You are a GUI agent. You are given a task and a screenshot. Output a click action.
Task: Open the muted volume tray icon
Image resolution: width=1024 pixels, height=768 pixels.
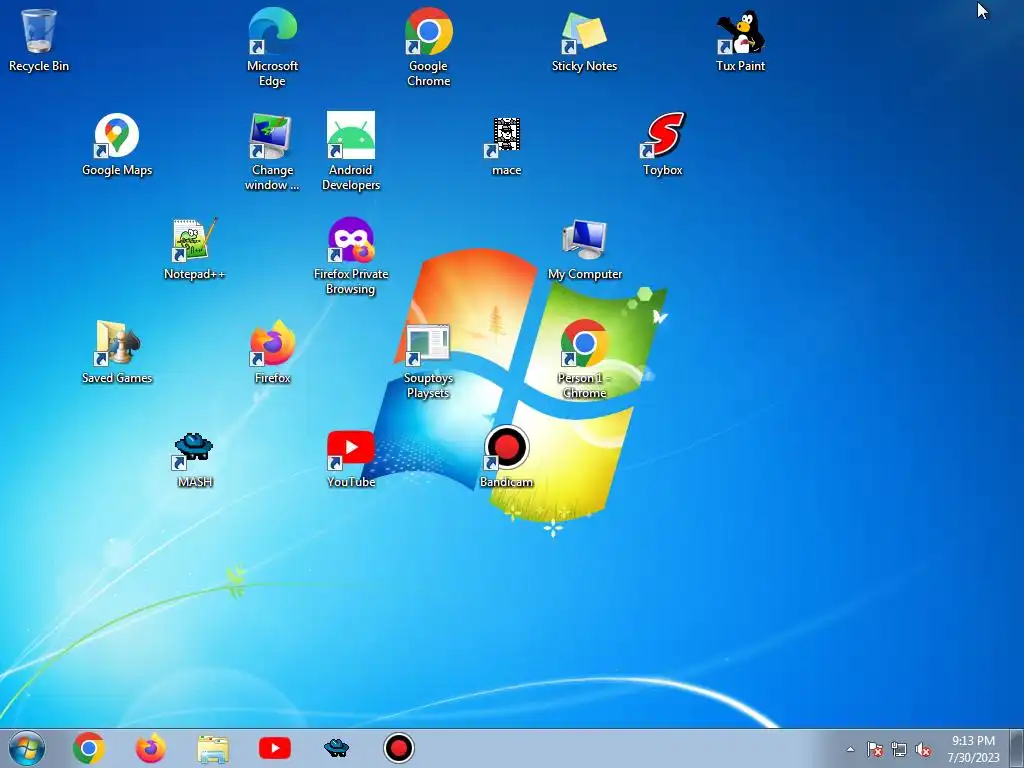tap(923, 749)
